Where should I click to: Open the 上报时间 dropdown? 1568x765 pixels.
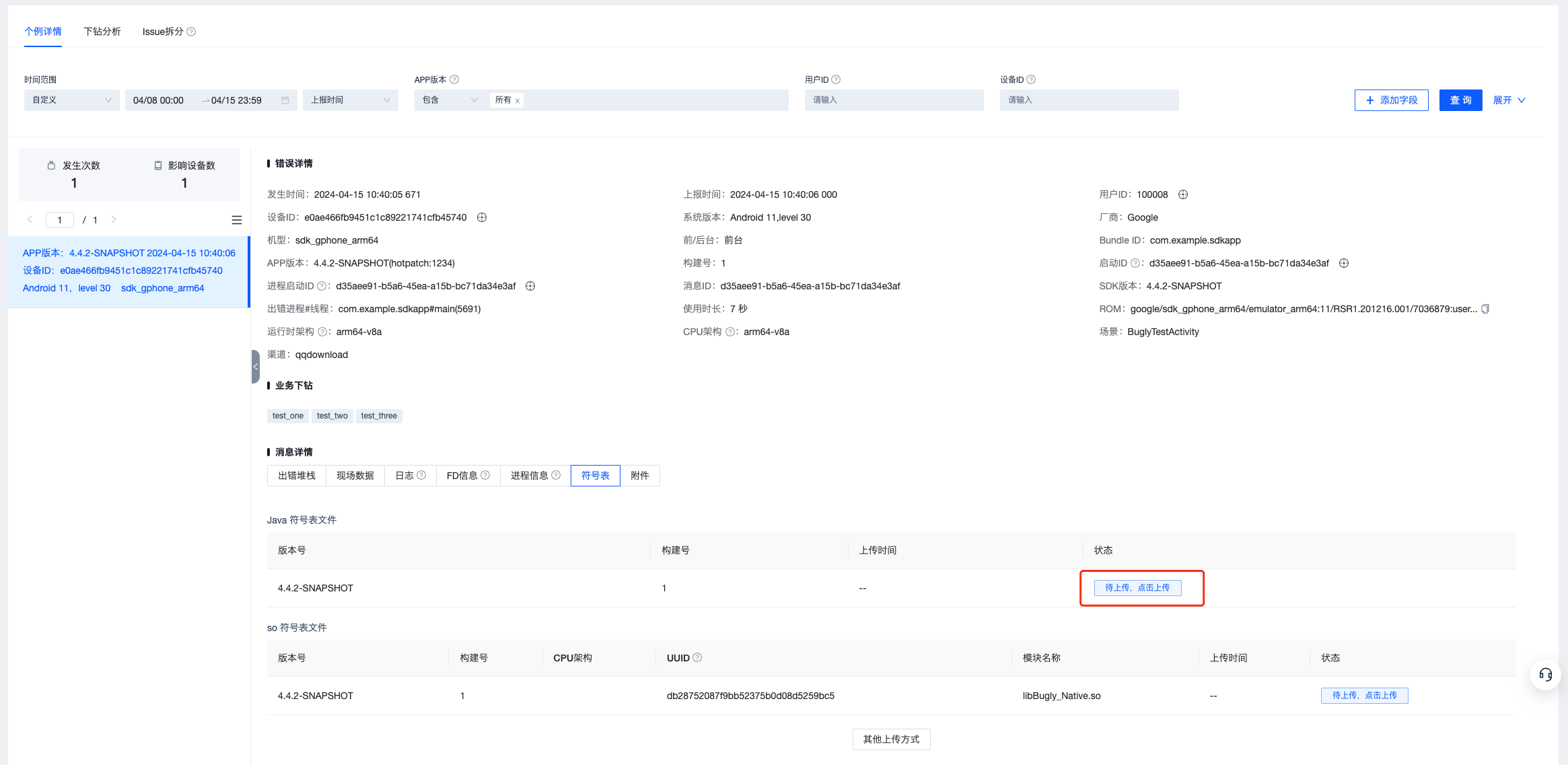351,100
